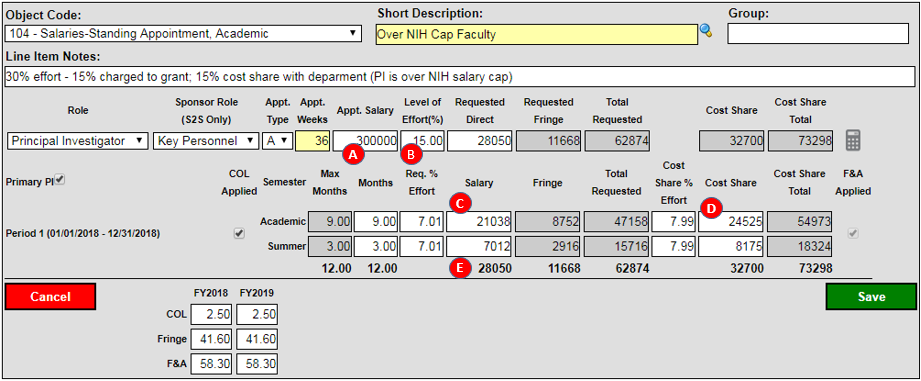
Task: Click the top-row Cost Share field 32700
Action: point(731,141)
